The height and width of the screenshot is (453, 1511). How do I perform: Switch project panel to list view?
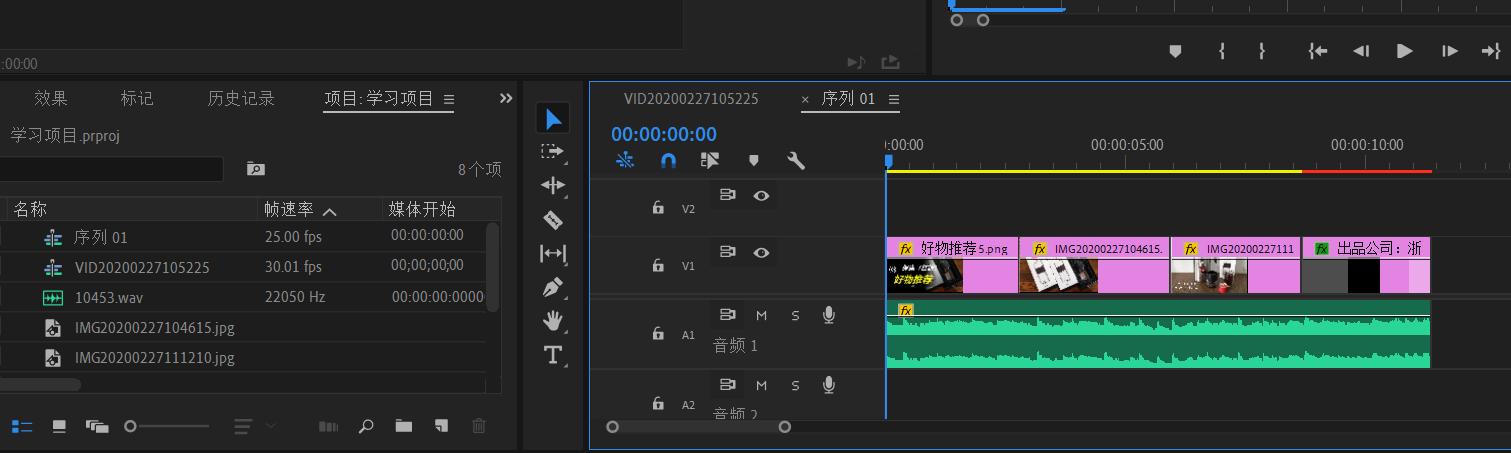(x=22, y=426)
